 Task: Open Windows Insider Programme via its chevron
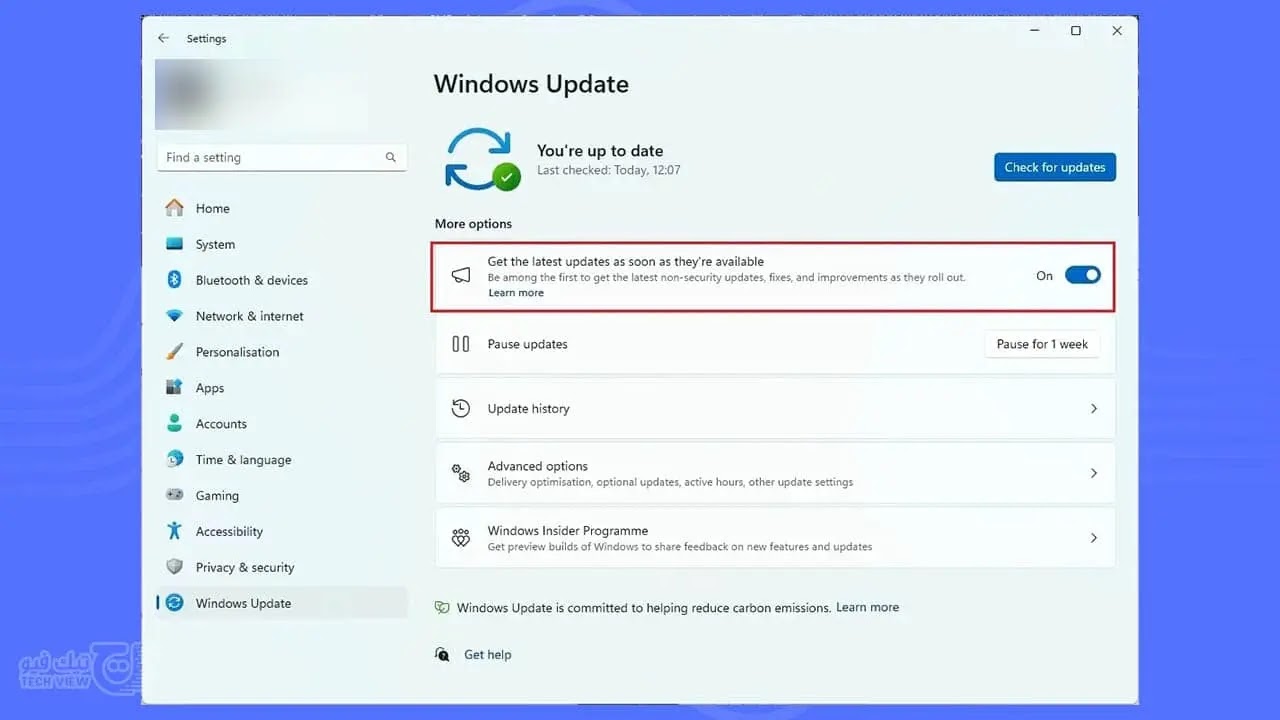(x=1094, y=538)
